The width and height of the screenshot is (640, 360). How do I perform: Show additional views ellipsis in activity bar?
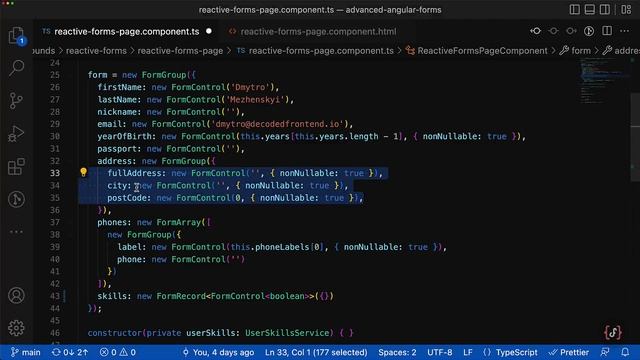pos(16,232)
